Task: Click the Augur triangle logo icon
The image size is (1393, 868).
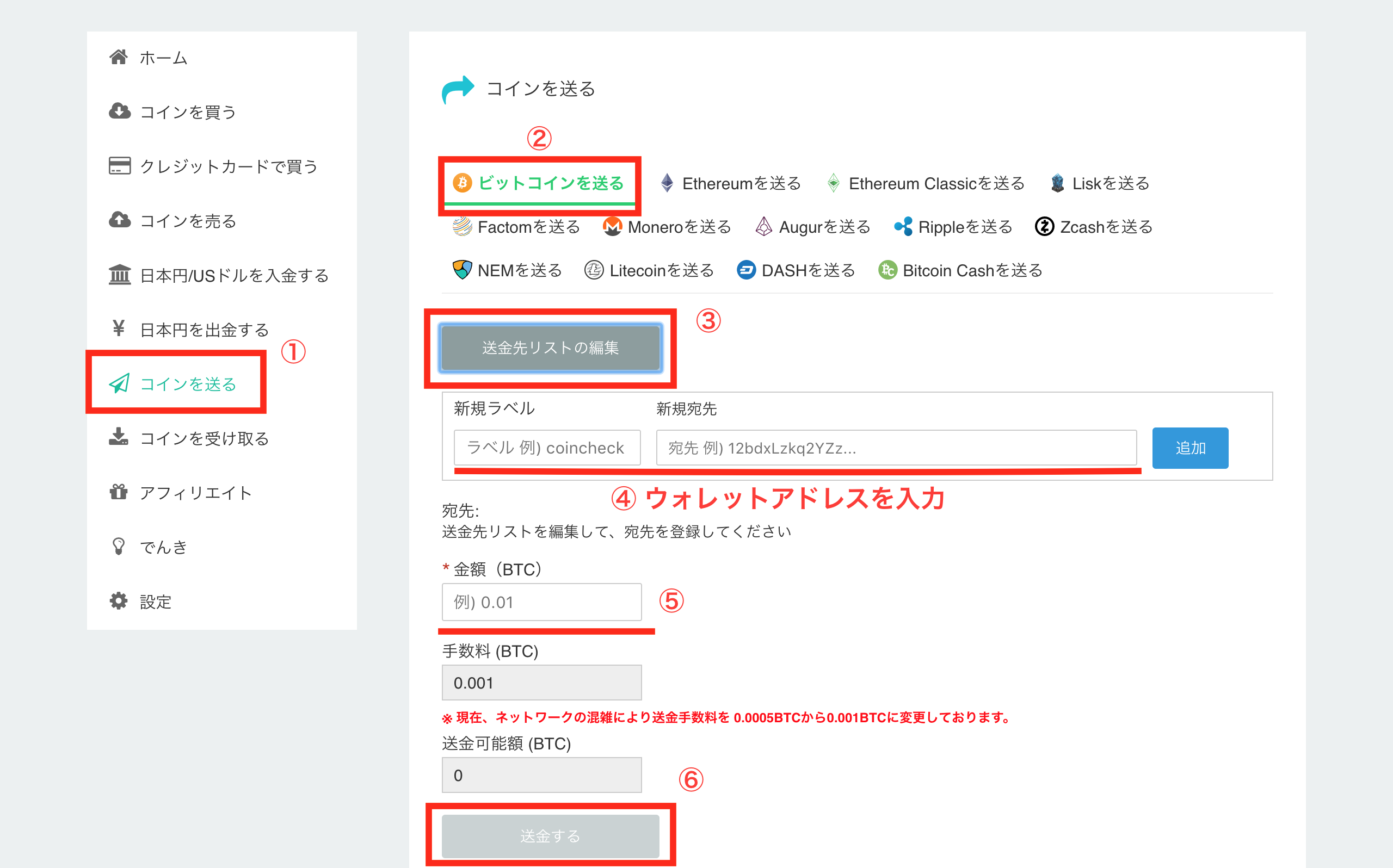Action: pos(763,226)
